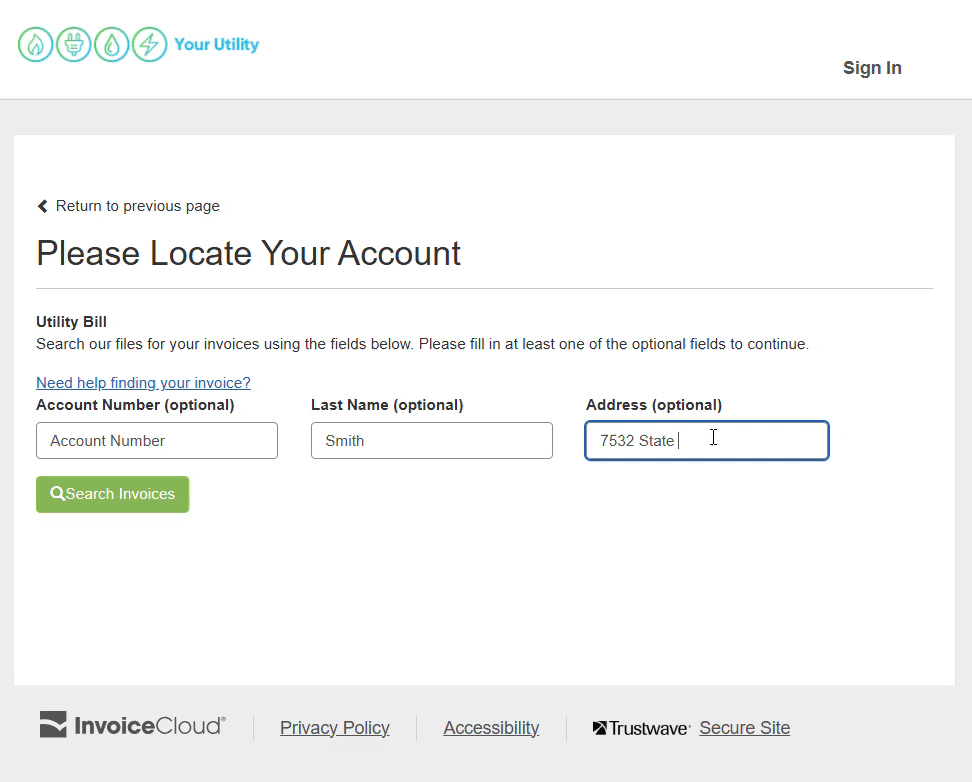Click the Account Number (optional) label
972x782 pixels.
click(135, 405)
